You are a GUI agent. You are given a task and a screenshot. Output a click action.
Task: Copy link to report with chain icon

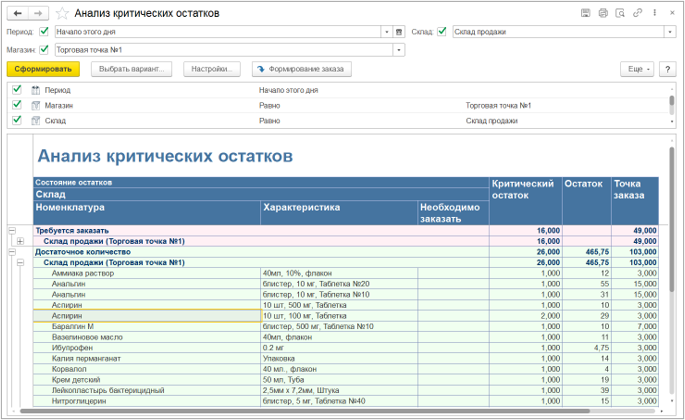tap(637, 13)
